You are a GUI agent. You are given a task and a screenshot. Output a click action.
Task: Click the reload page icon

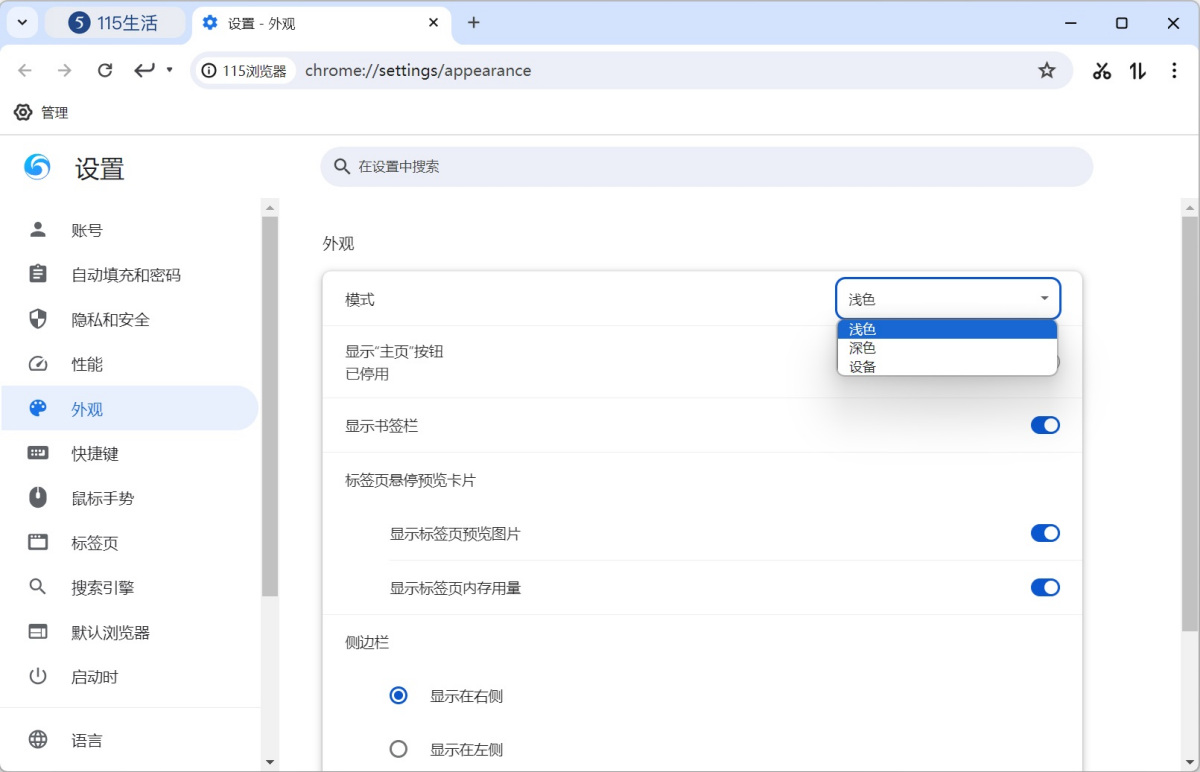105,71
